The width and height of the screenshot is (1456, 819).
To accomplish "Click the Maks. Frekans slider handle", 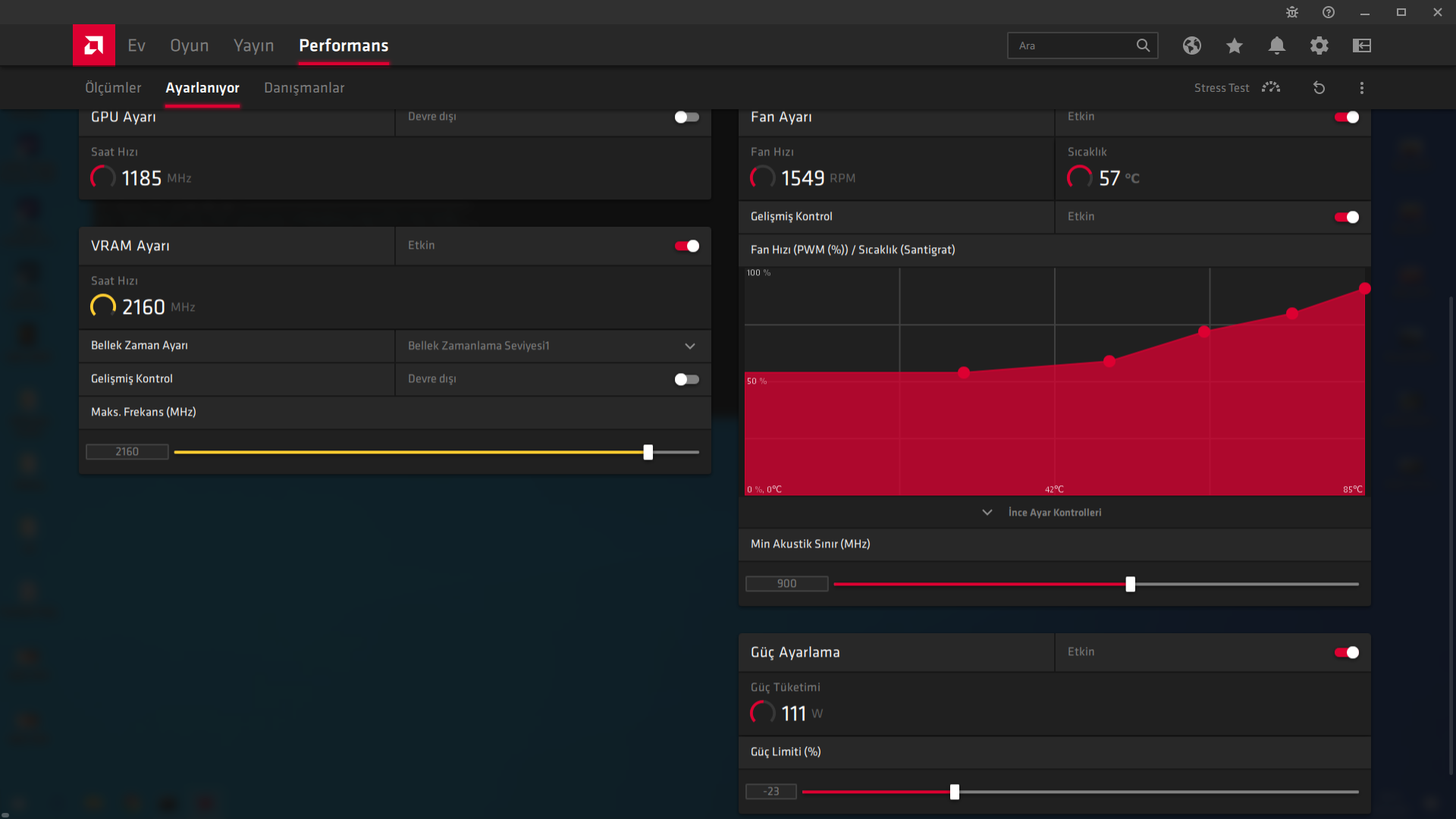I will pos(648,452).
